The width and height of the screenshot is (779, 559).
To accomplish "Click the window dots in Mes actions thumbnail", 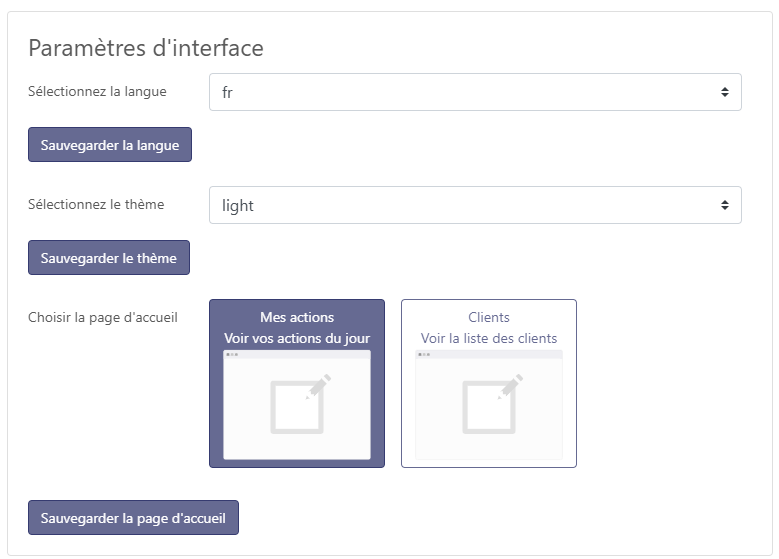I will [232, 355].
